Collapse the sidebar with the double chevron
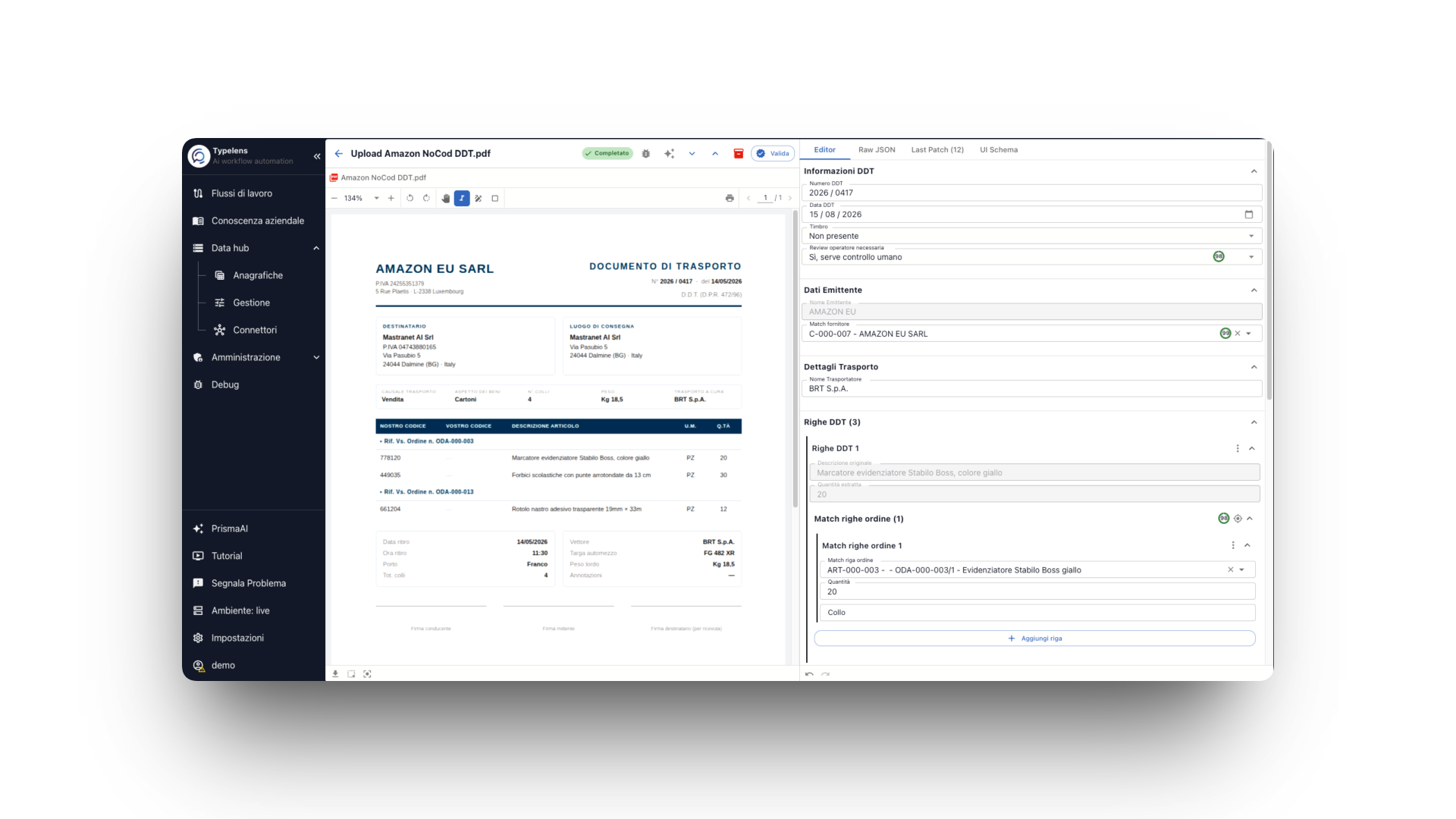 point(317,156)
